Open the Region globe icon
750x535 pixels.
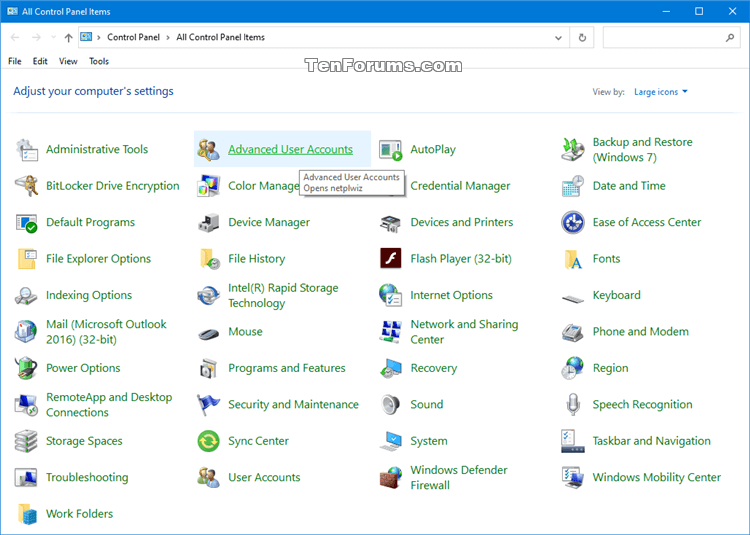(573, 368)
